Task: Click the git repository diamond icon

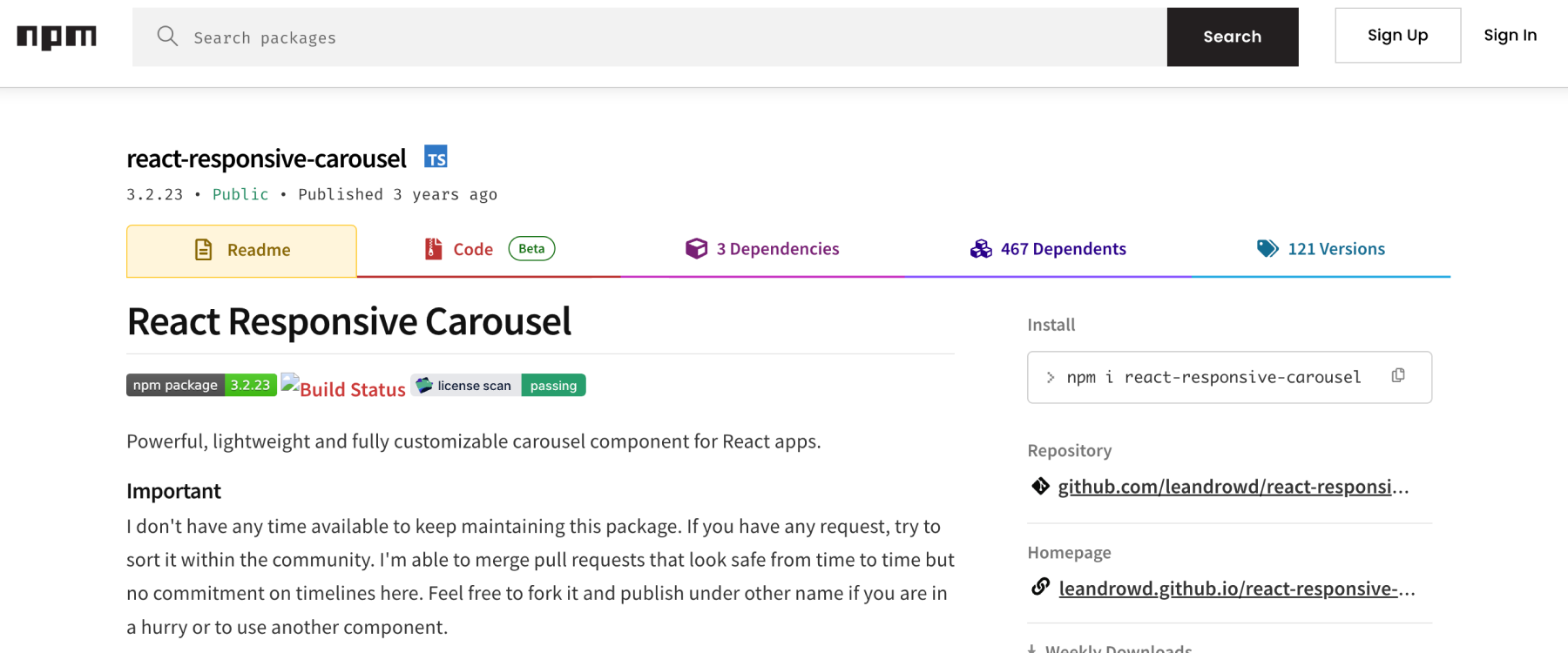Action: click(1040, 486)
